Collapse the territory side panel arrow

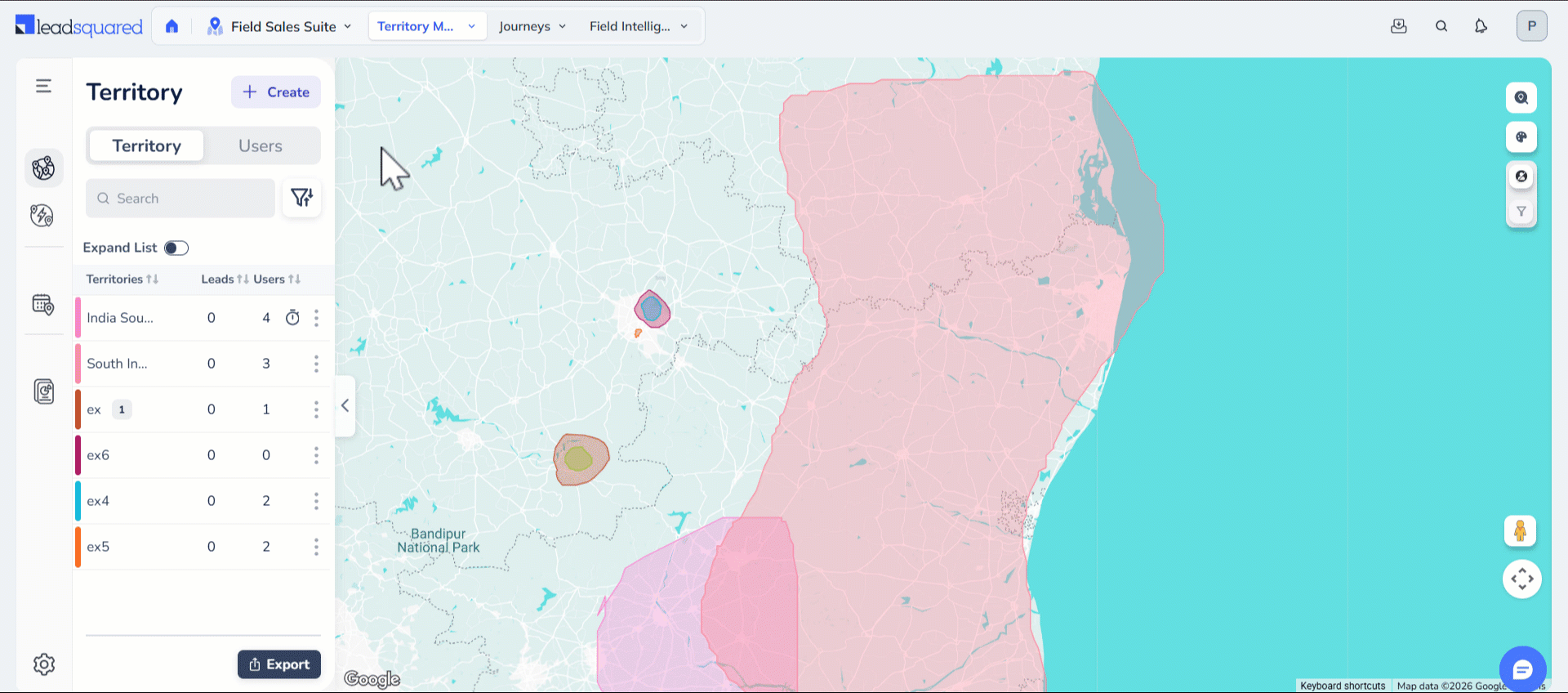pyautogui.click(x=345, y=405)
